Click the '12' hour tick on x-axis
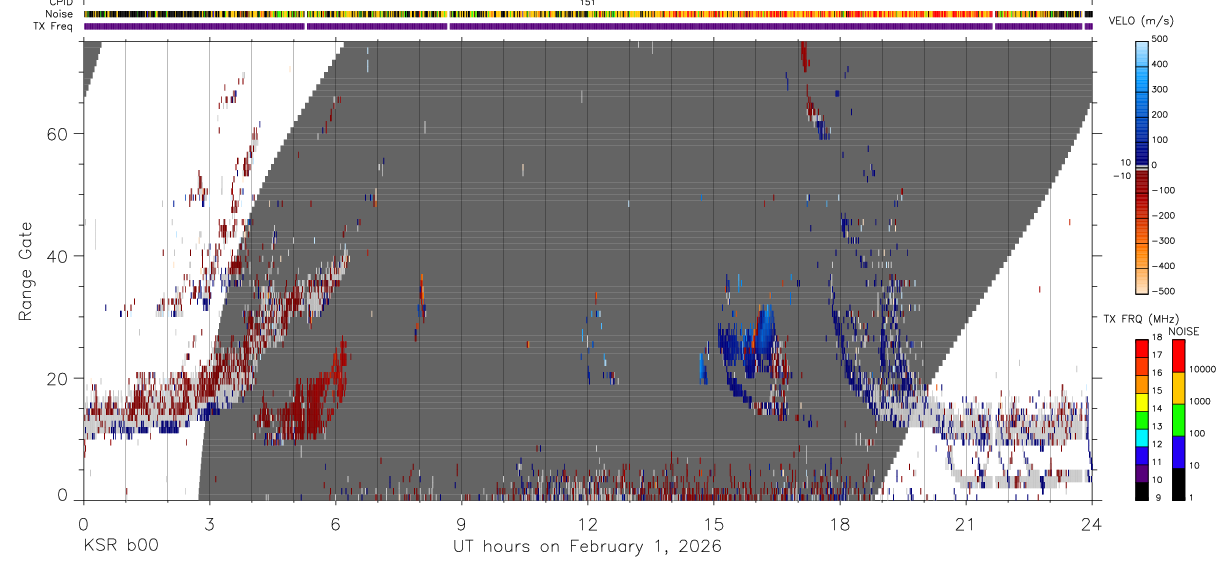 pos(588,523)
